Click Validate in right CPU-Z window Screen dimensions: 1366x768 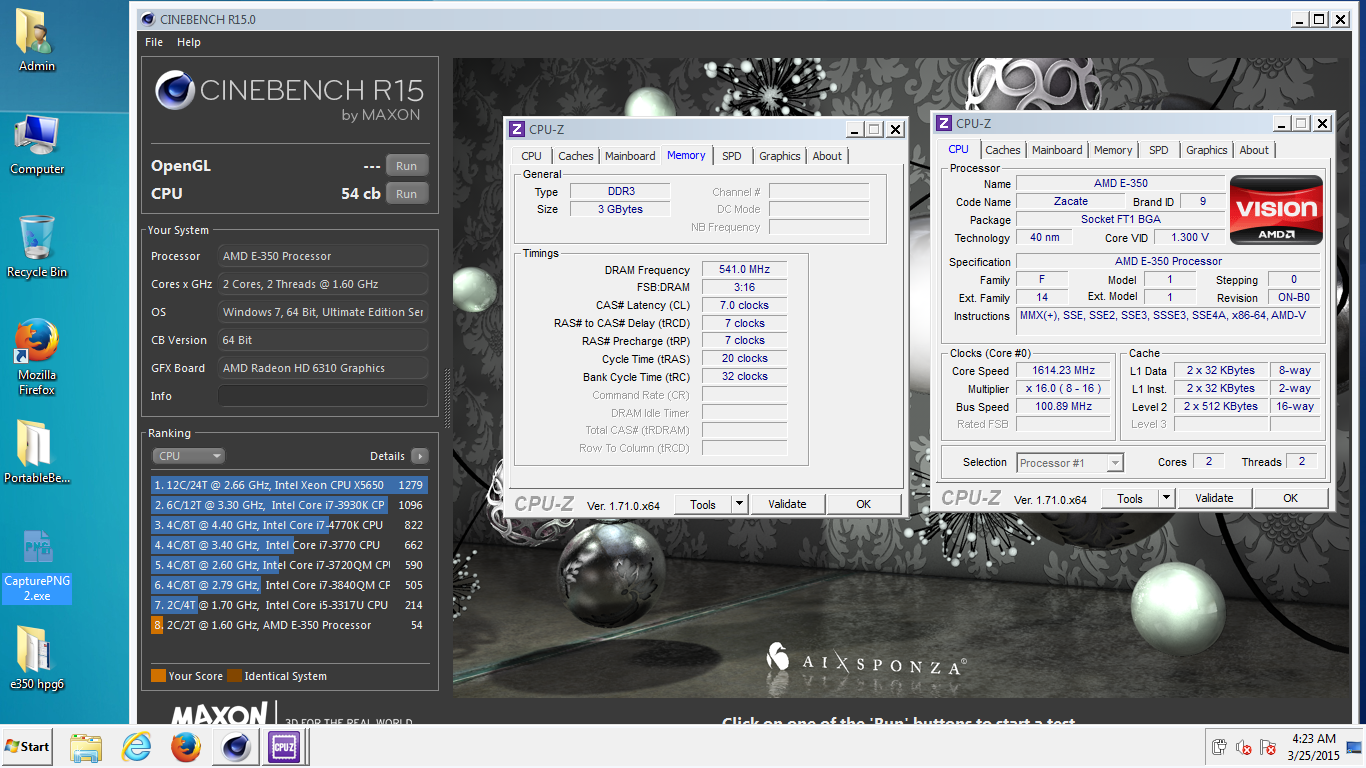1214,499
